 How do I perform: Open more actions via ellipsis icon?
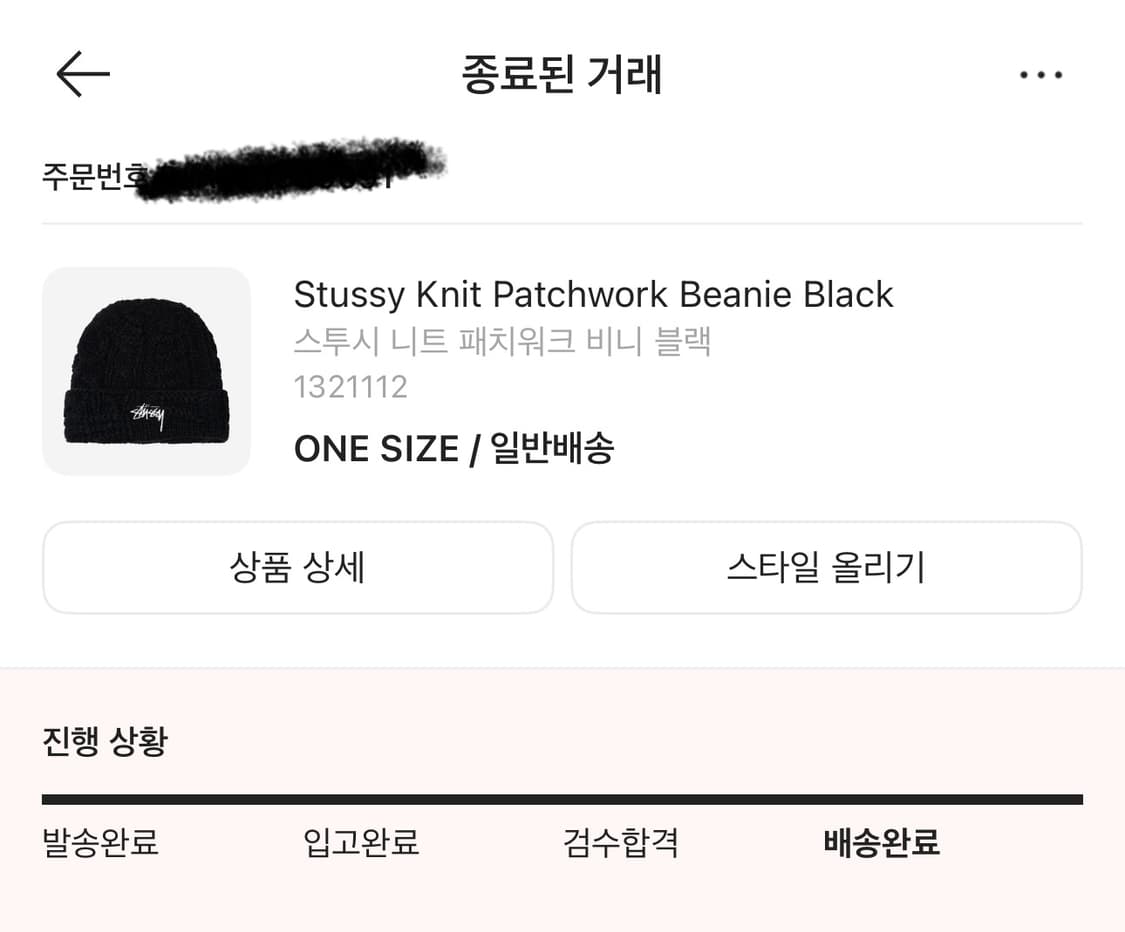coord(1040,74)
